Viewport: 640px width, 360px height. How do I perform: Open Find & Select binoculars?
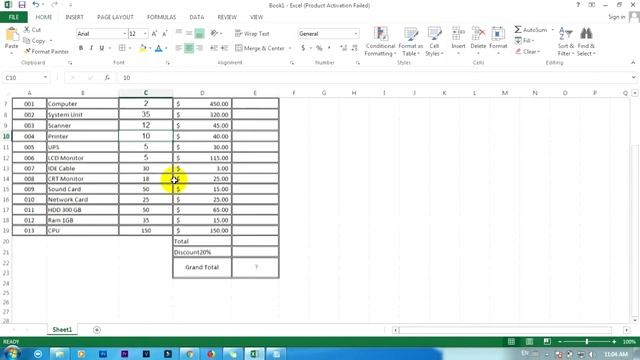586,41
